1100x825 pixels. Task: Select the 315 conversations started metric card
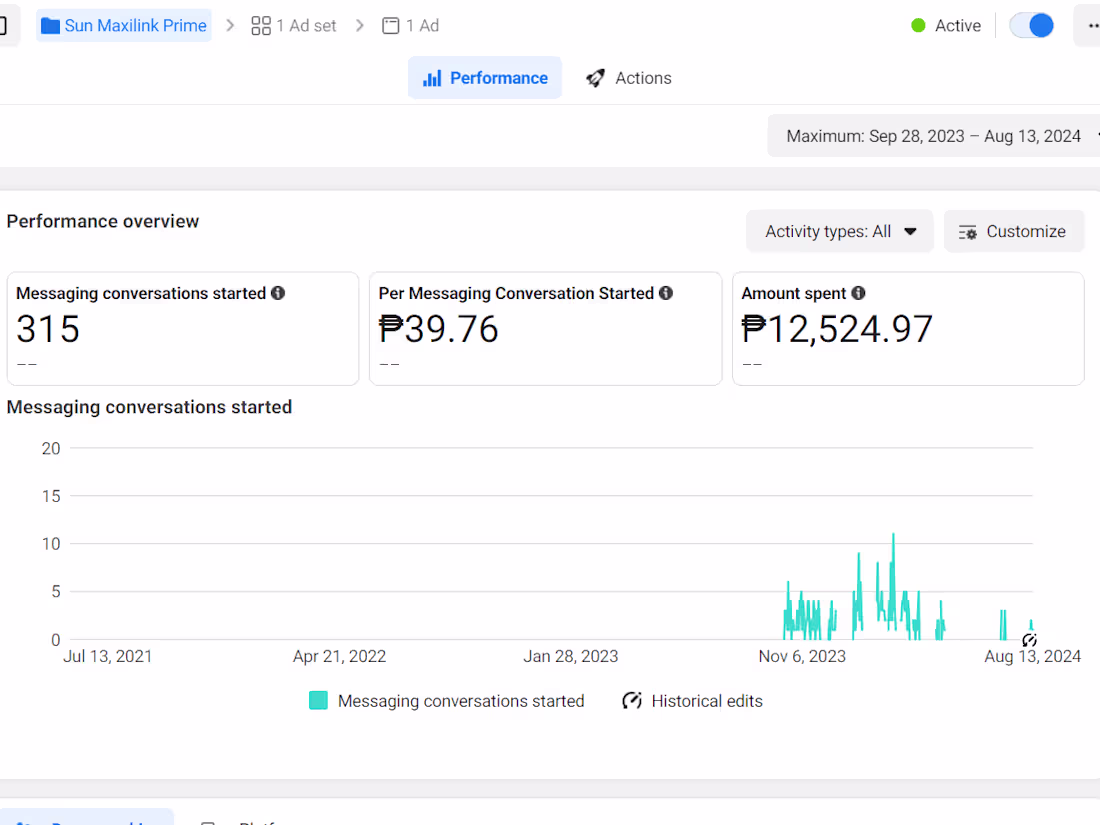coord(183,329)
